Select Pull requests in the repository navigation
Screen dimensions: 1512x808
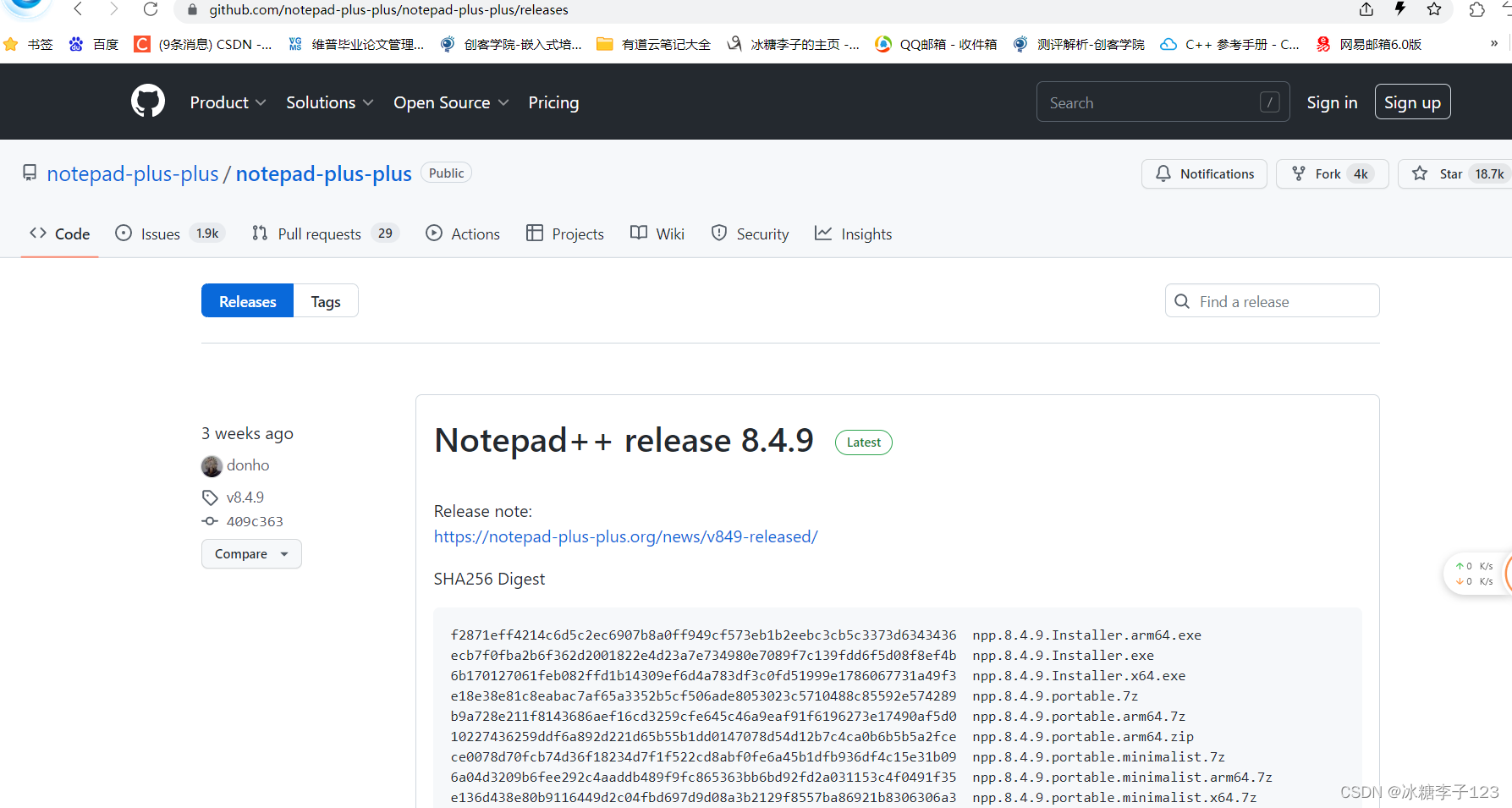320,234
